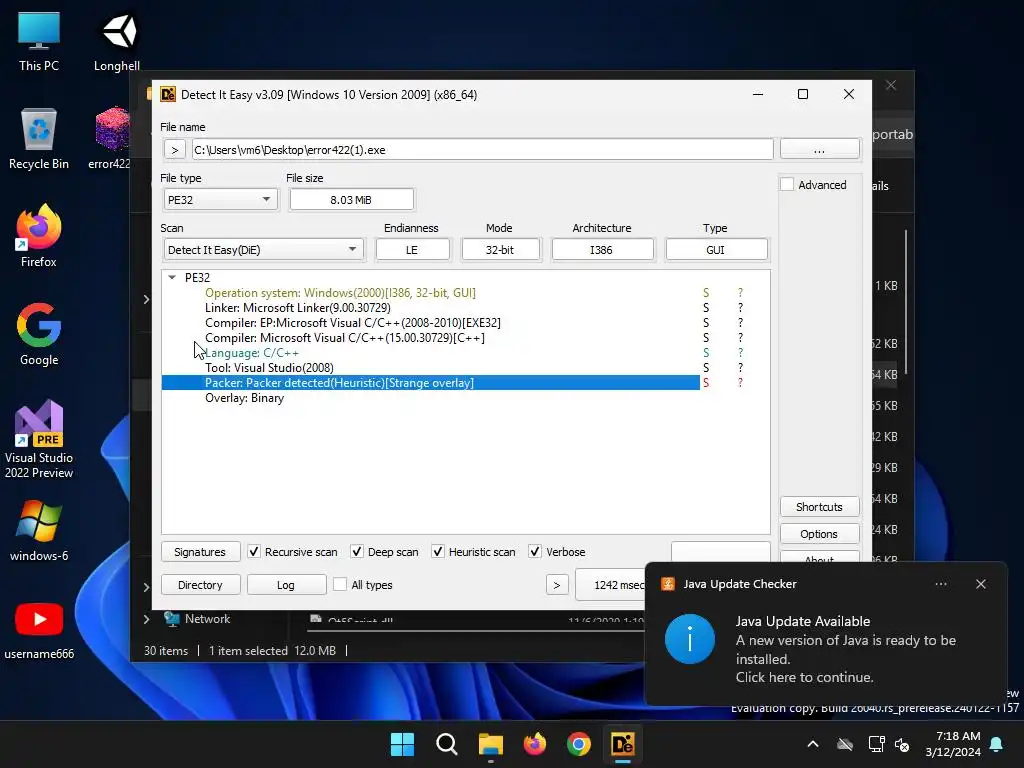
Task: Click Network in the Explorer sidebar
Action: click(x=207, y=619)
